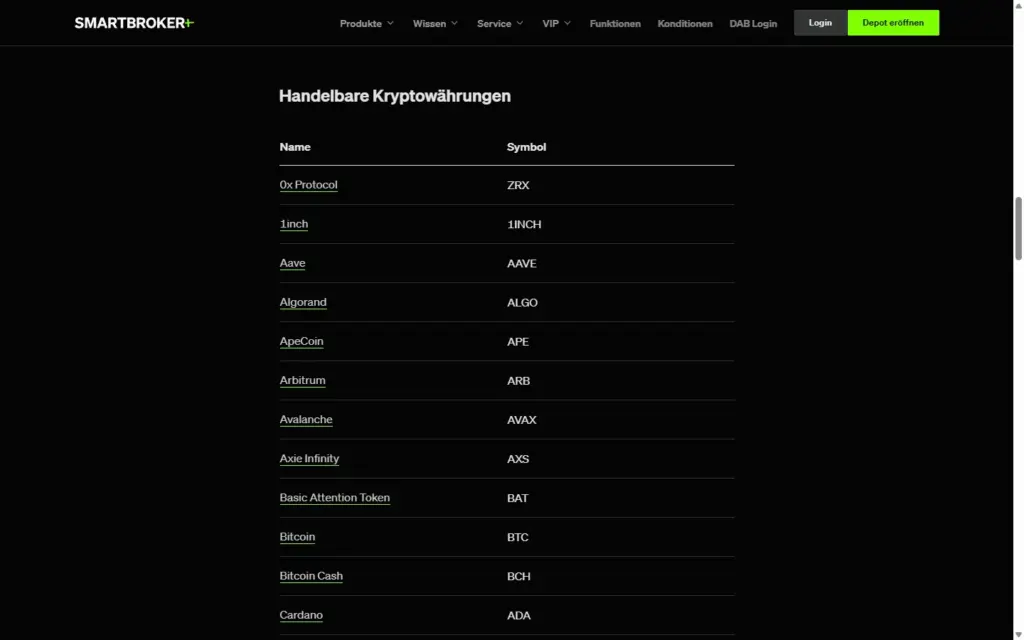This screenshot has height=640, width=1024.
Task: Expand the Service menu chevron
Action: click(520, 23)
